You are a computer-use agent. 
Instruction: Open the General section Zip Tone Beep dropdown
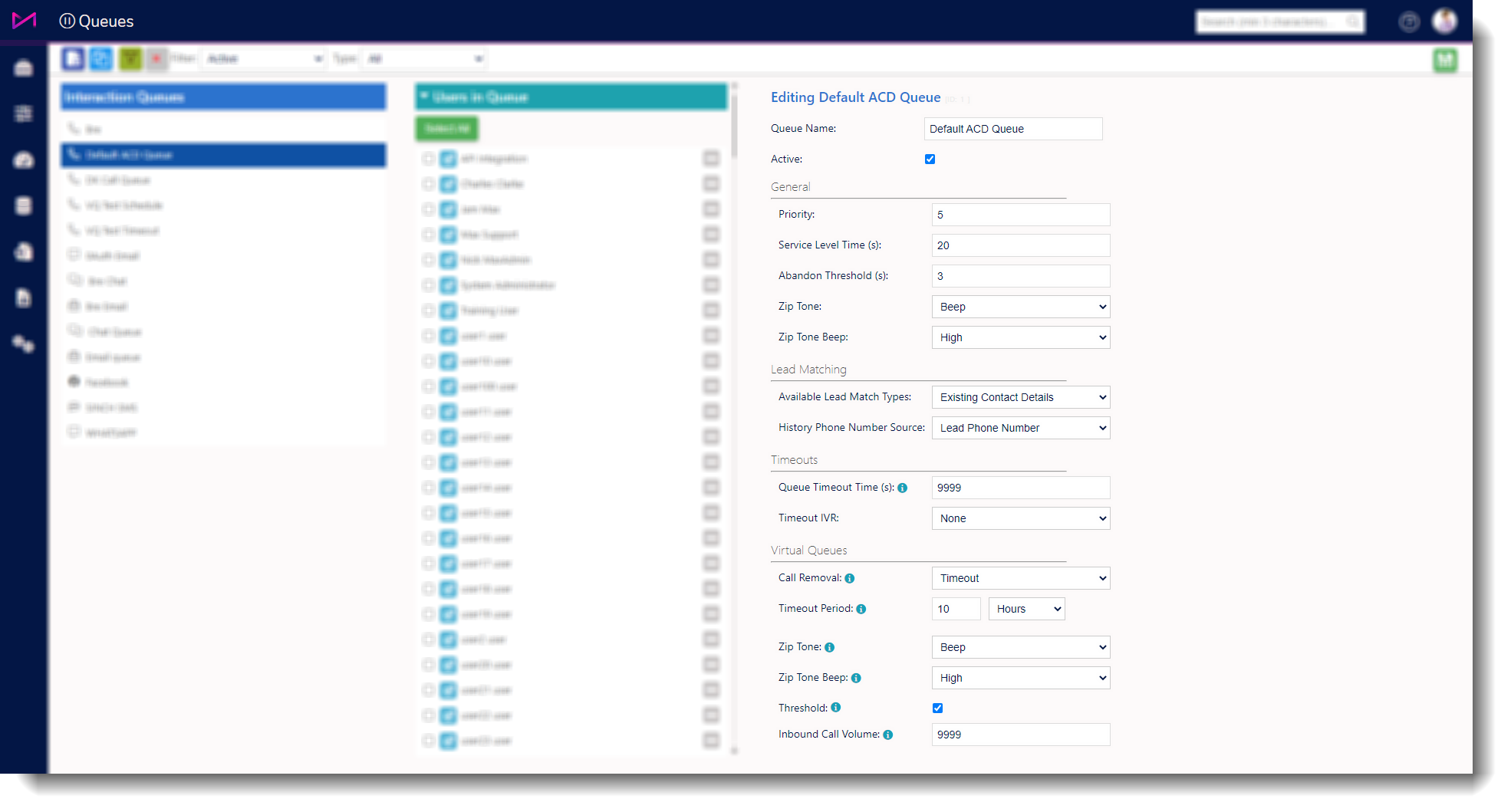[1021, 337]
